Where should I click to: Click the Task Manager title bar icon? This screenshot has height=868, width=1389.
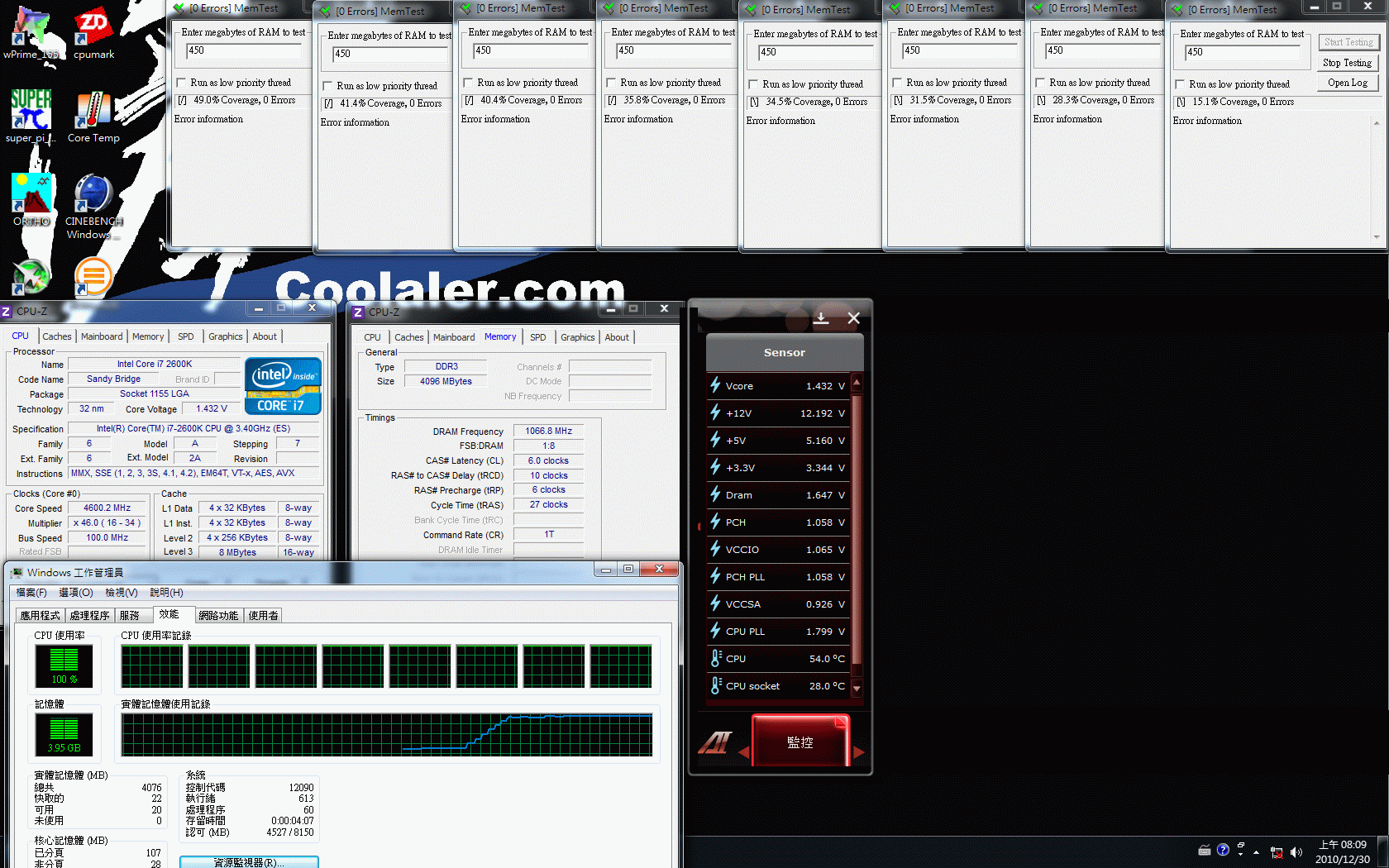pyautogui.click(x=17, y=572)
